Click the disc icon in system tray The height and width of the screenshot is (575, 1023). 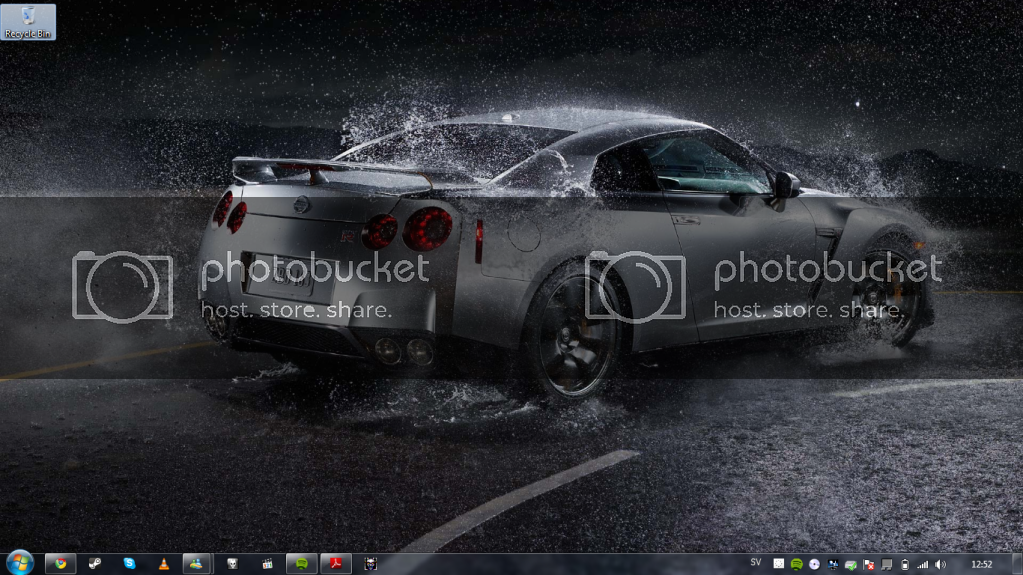(815, 564)
